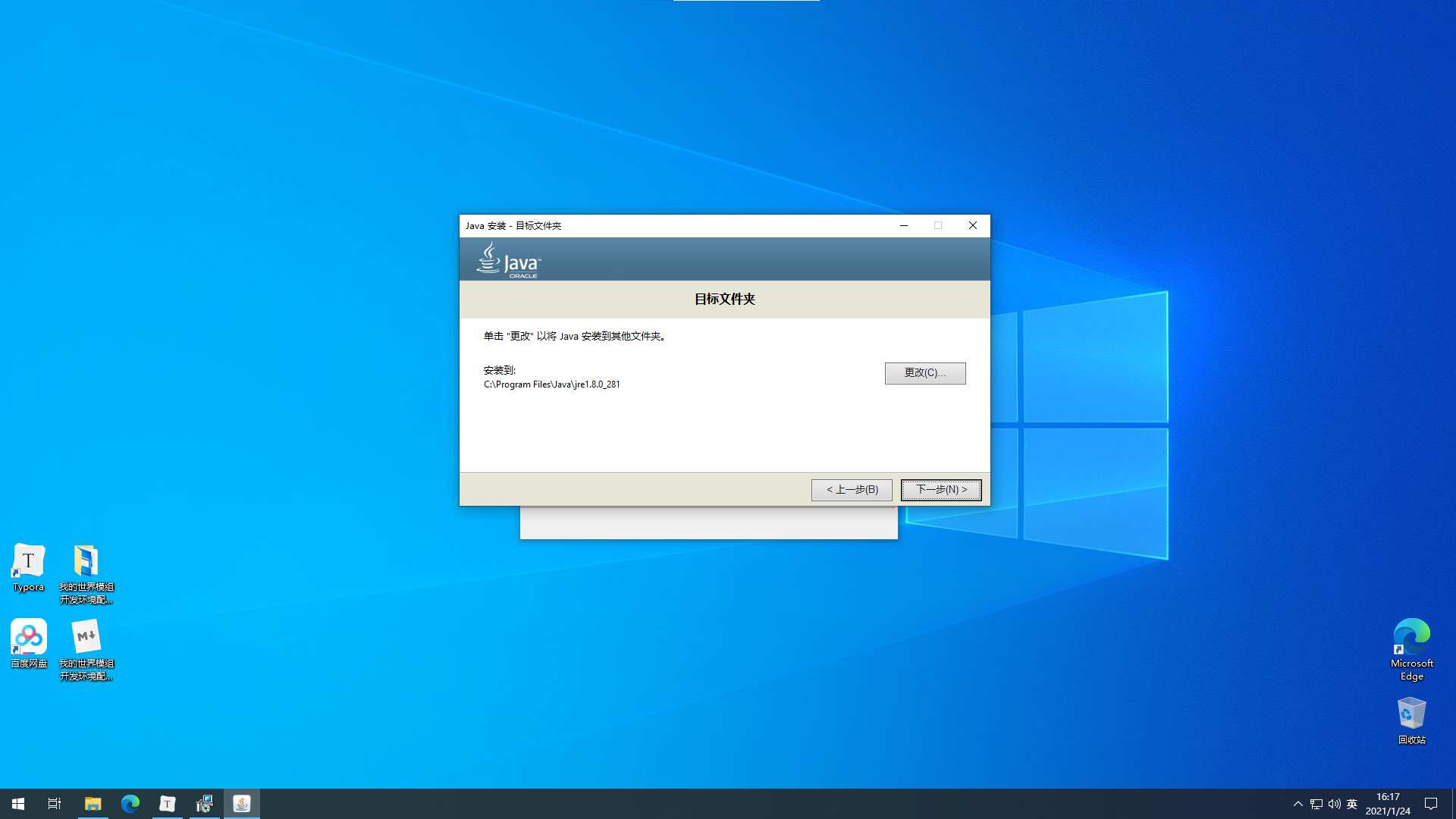Open File Explorer from the taskbar
The height and width of the screenshot is (819, 1456).
pos(93,804)
